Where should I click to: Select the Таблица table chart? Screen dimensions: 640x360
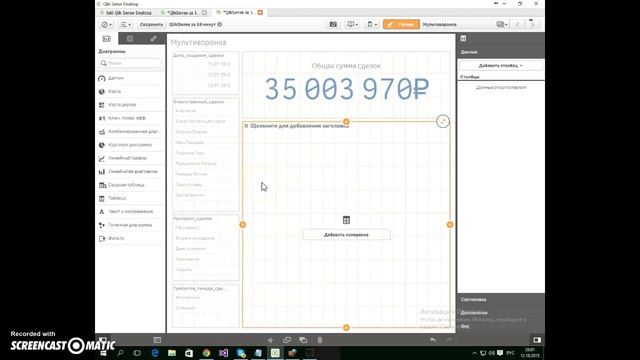[x=130, y=198]
